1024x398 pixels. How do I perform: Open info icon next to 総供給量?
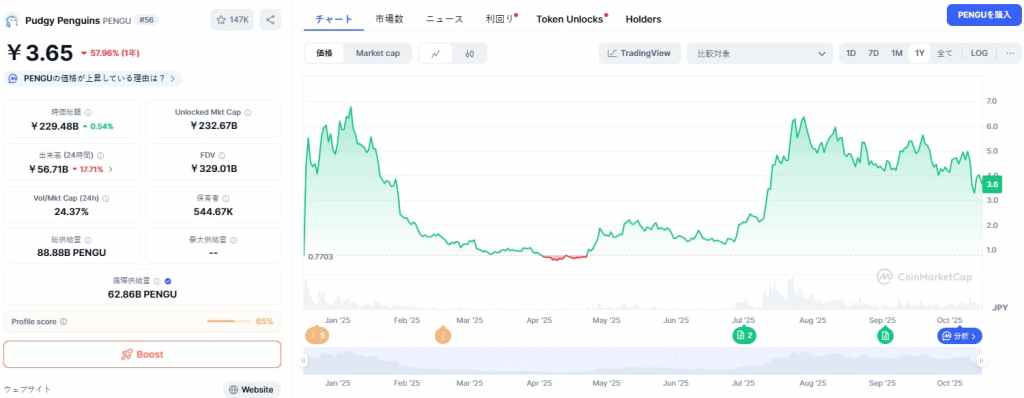(x=88, y=240)
